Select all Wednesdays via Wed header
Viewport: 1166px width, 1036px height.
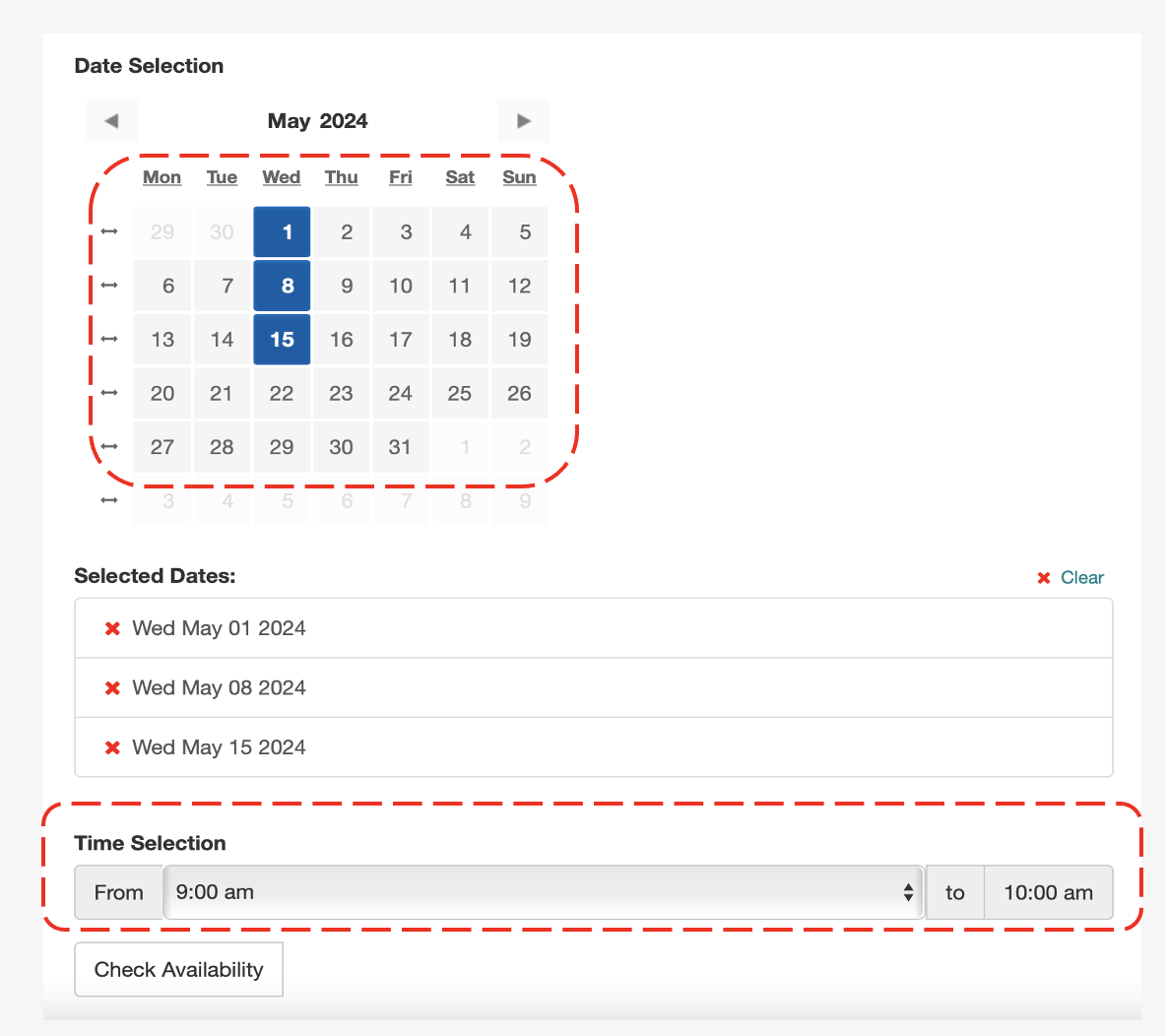[x=281, y=177]
